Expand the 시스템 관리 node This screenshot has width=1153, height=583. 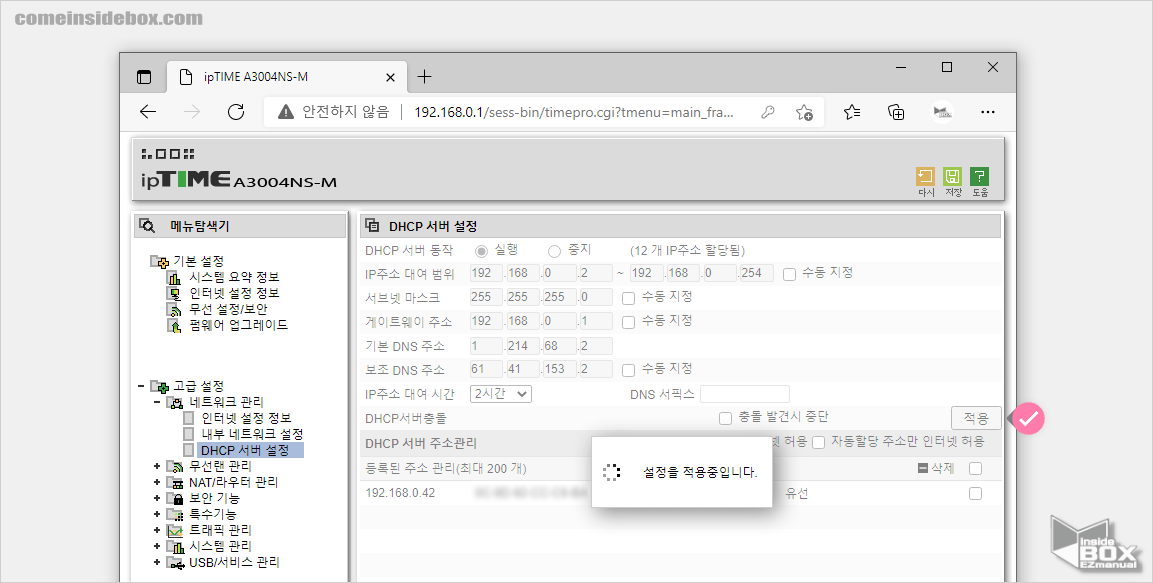[x=157, y=546]
